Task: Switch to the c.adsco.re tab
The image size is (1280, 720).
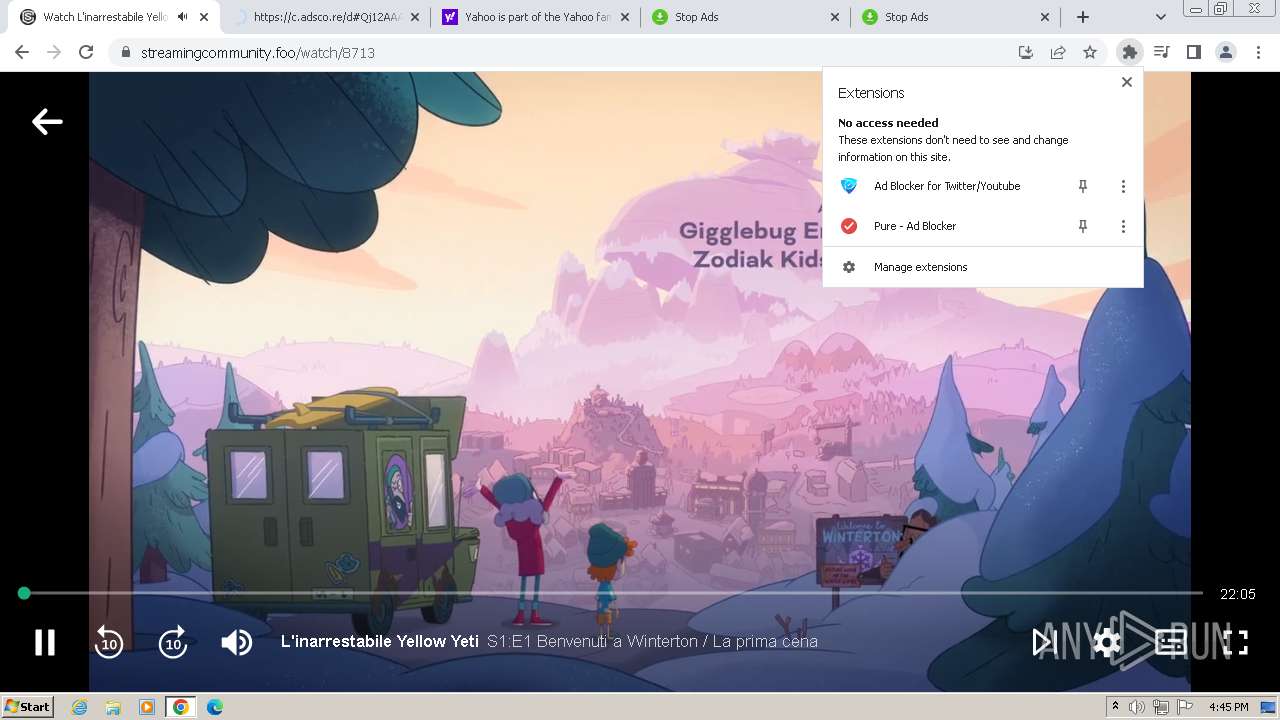Action: click(x=326, y=17)
